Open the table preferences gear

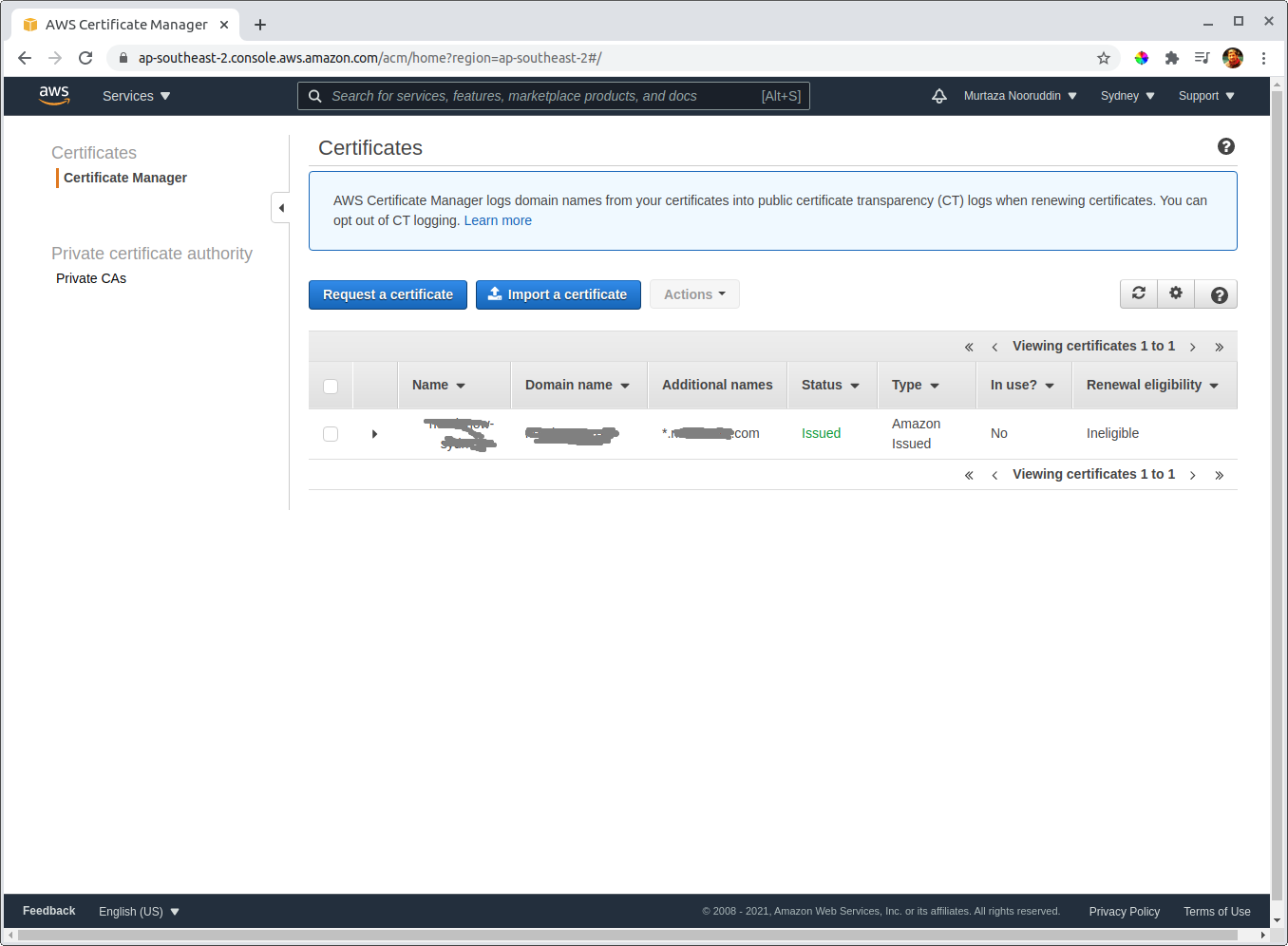(x=1176, y=293)
